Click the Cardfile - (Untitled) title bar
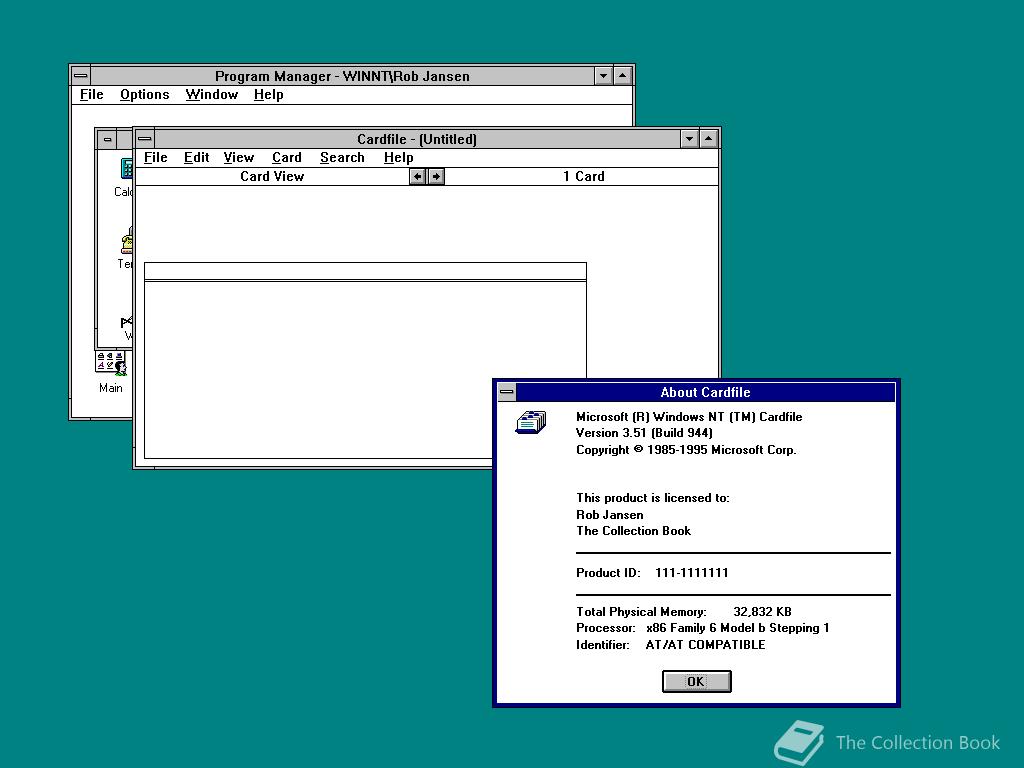This screenshot has height=768, width=1024. coord(417,138)
